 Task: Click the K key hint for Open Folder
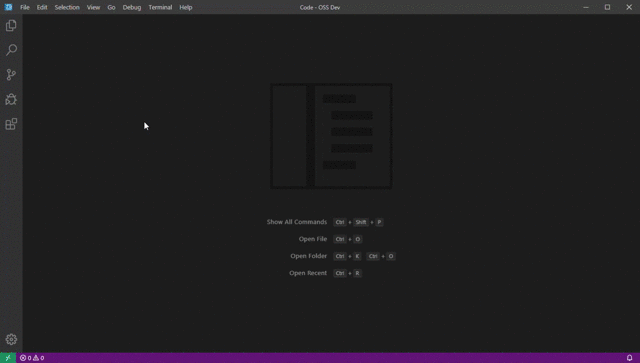(x=357, y=256)
